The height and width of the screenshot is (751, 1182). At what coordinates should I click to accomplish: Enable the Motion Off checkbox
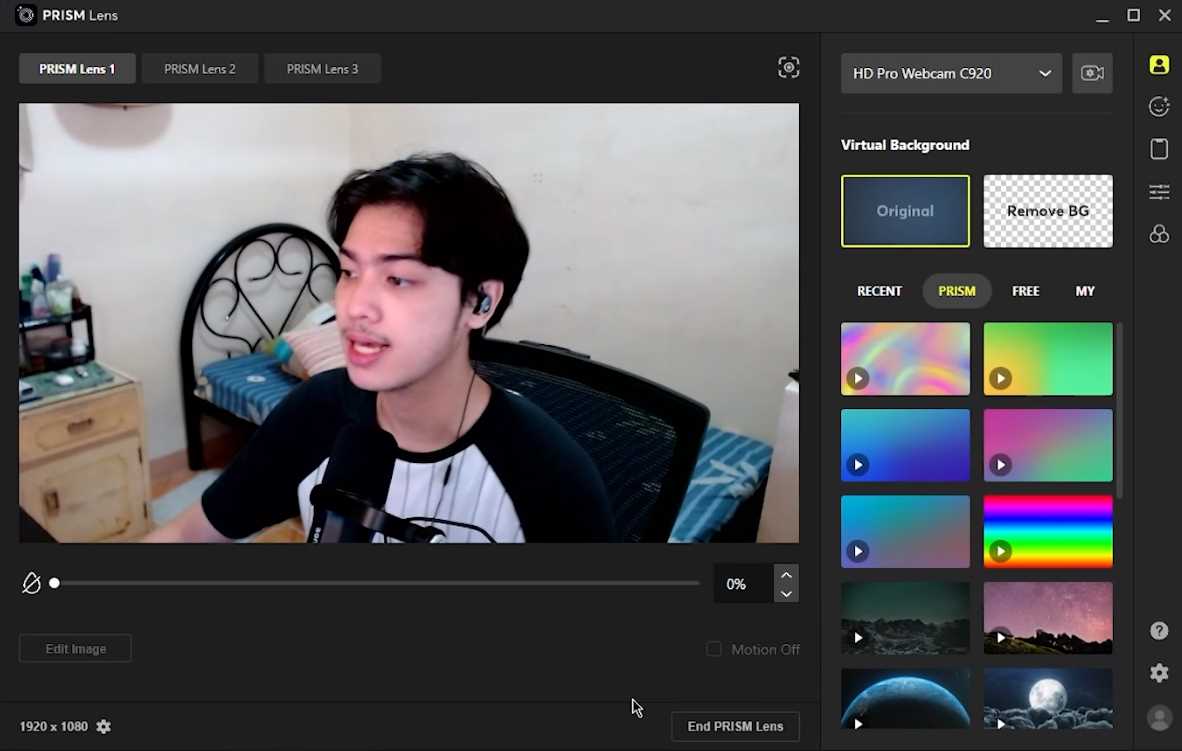click(714, 649)
